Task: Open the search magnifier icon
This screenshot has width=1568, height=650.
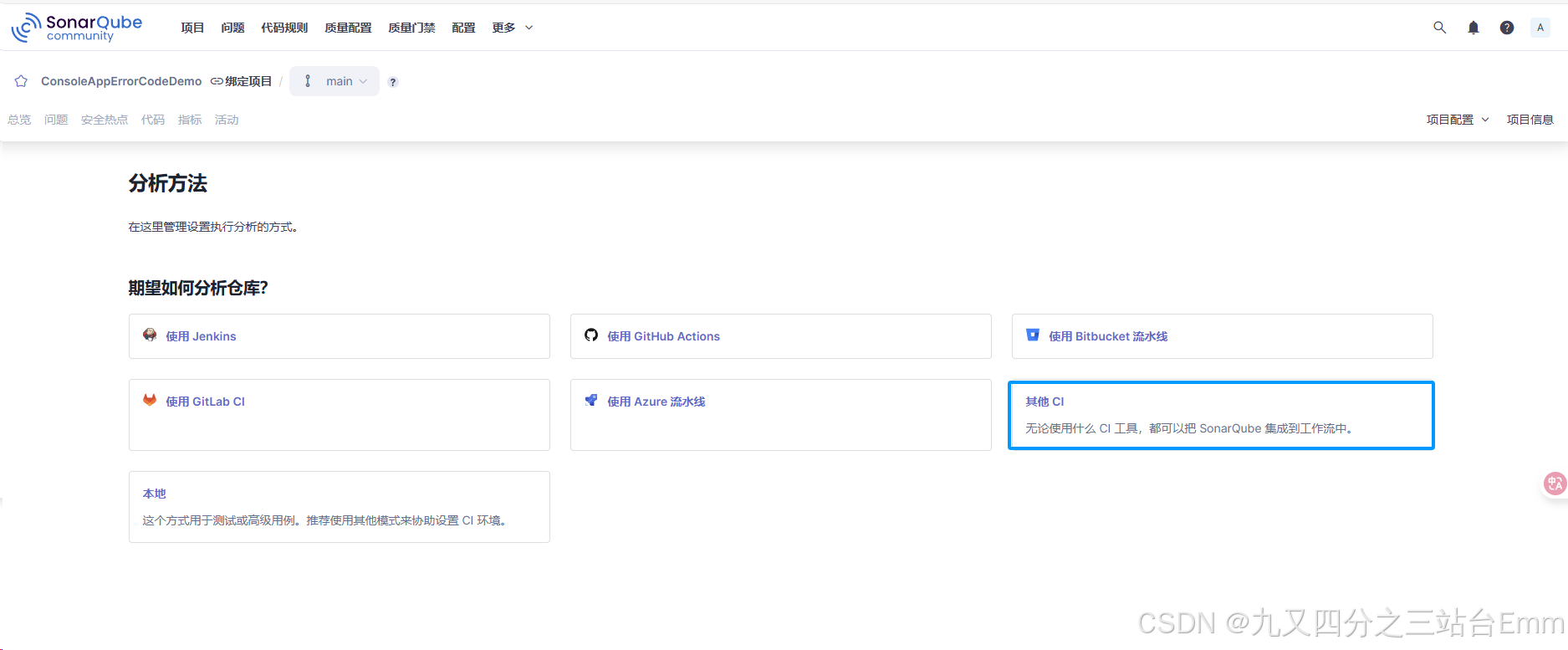Action: [1439, 28]
